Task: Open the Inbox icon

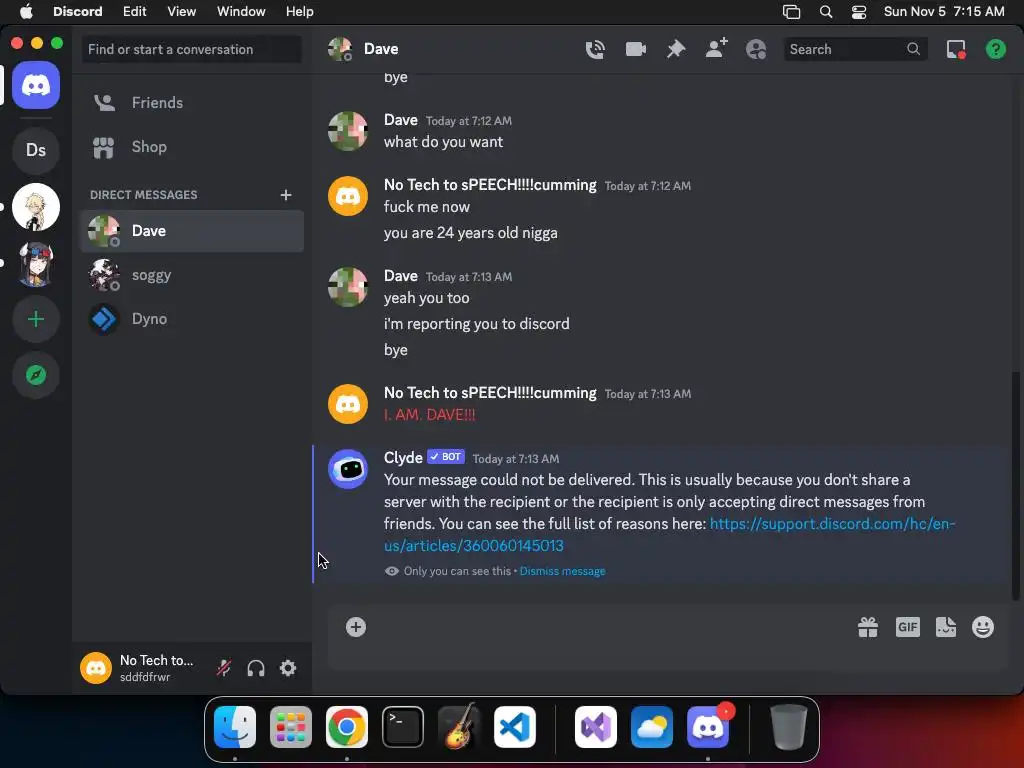Action: point(956,49)
